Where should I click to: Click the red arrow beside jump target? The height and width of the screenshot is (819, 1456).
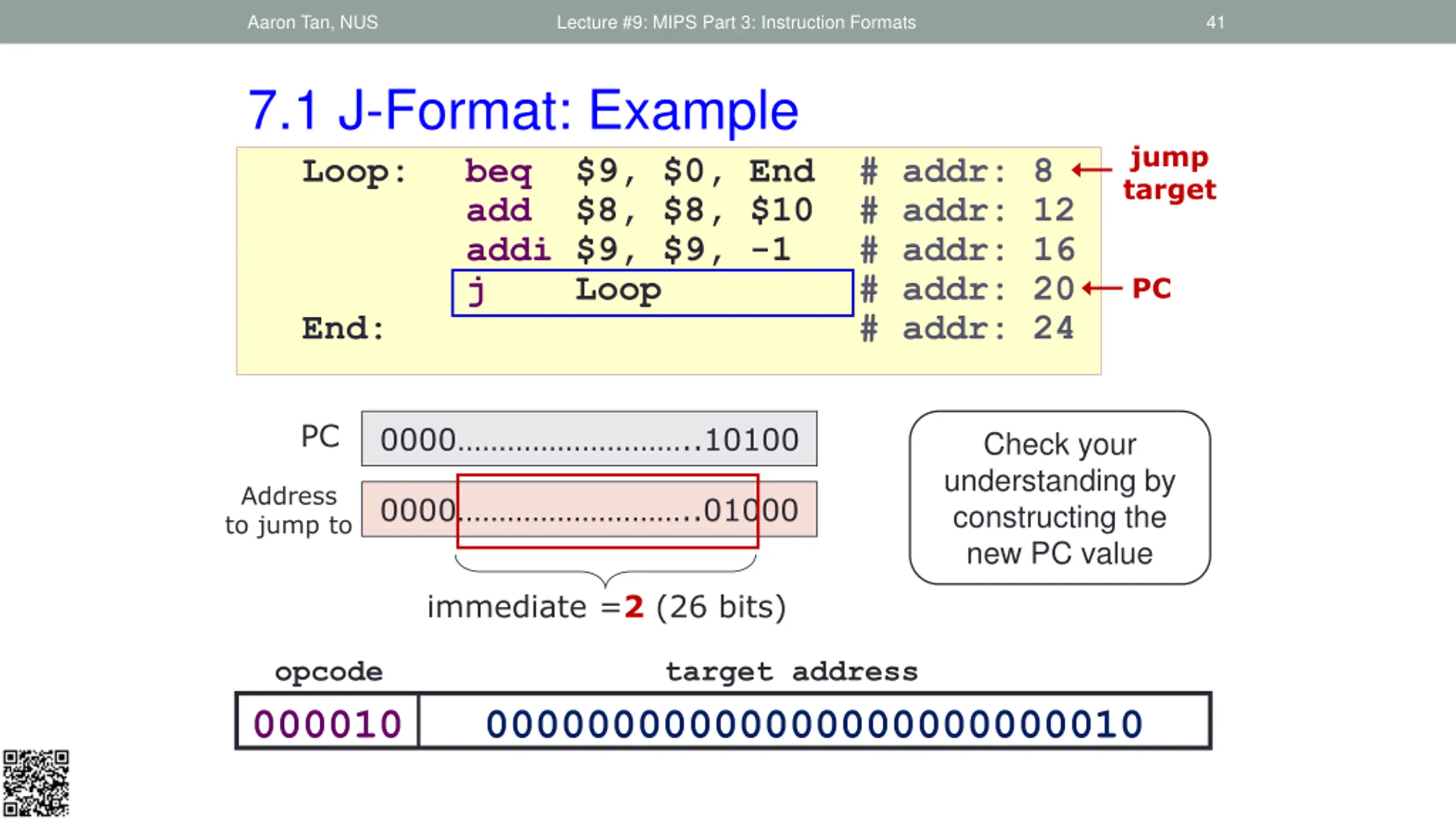(1091, 169)
